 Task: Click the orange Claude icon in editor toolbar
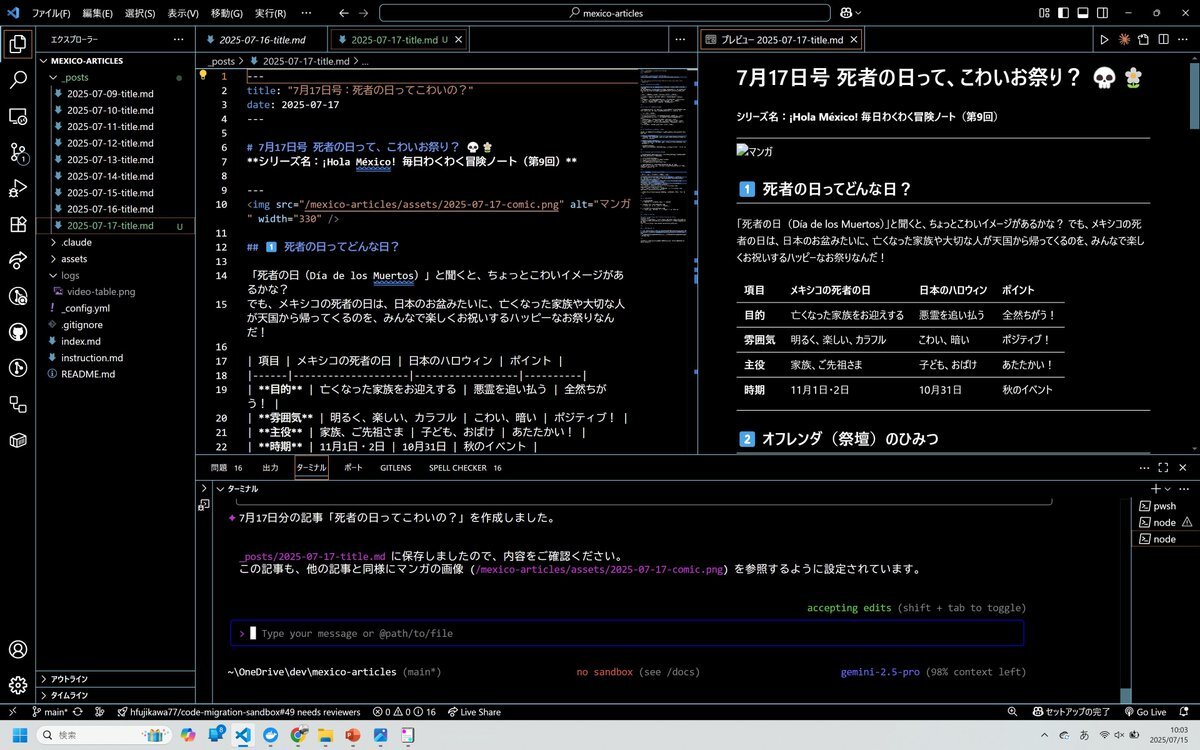point(1124,40)
